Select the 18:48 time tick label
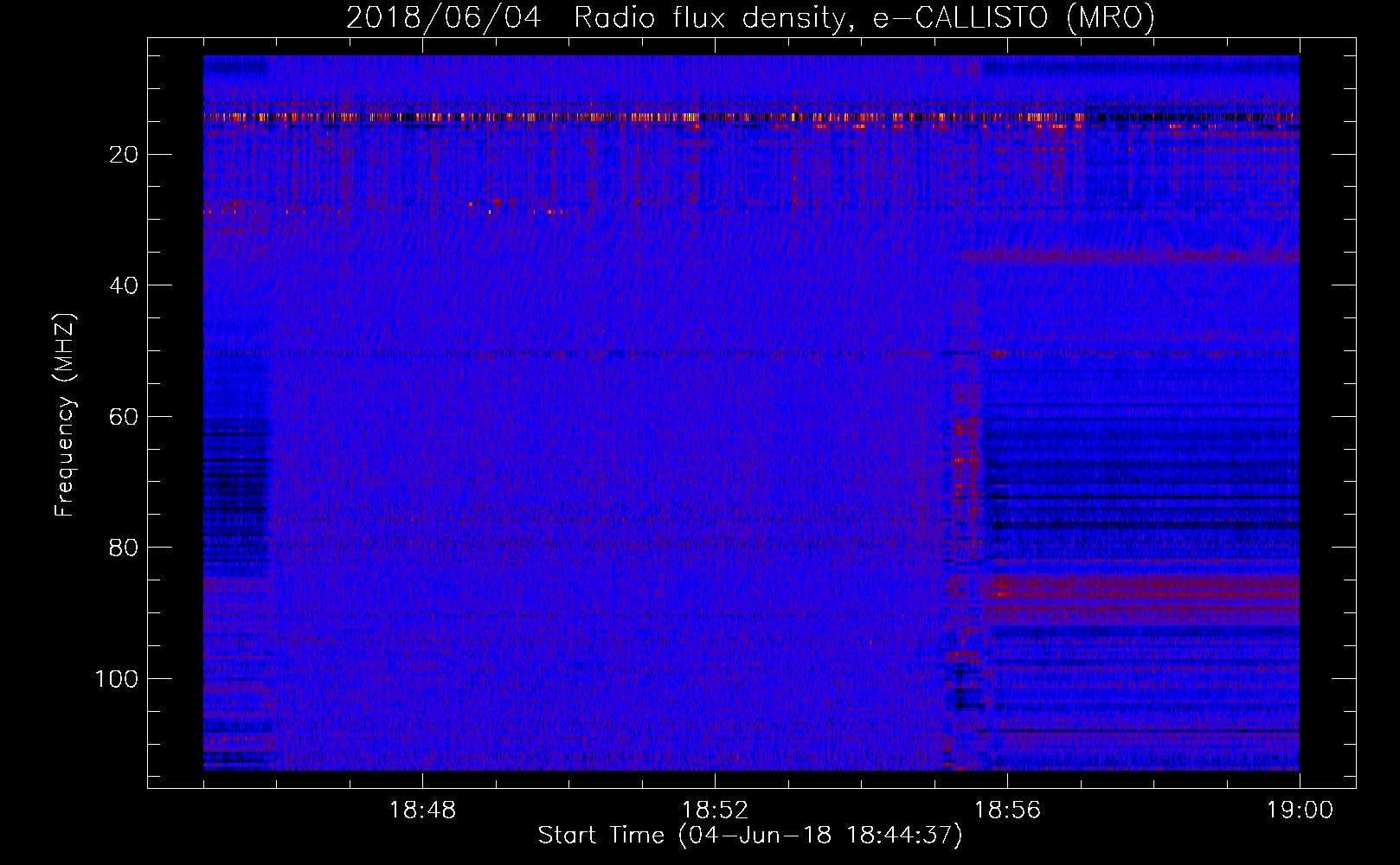This screenshot has height=865, width=1400. [422, 810]
